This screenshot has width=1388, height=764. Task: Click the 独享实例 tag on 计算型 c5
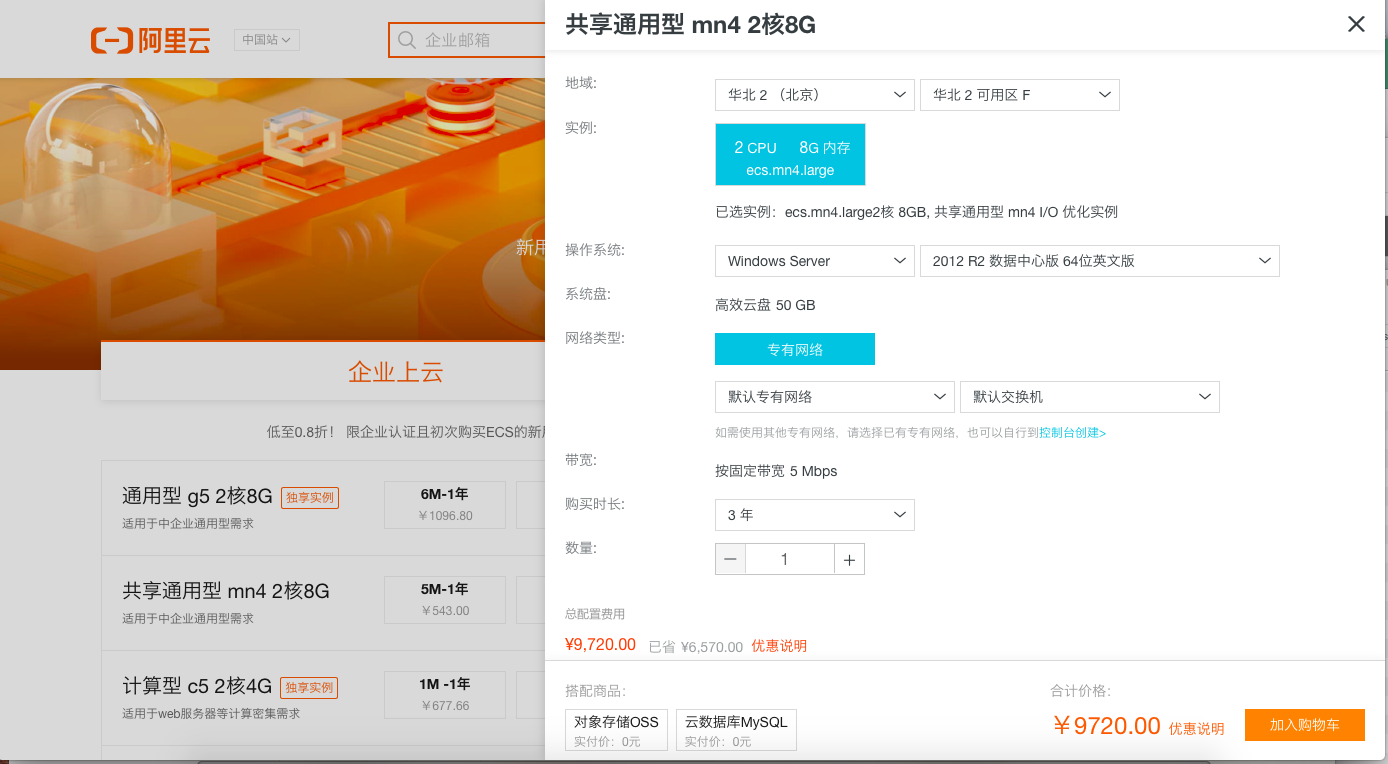[309, 688]
